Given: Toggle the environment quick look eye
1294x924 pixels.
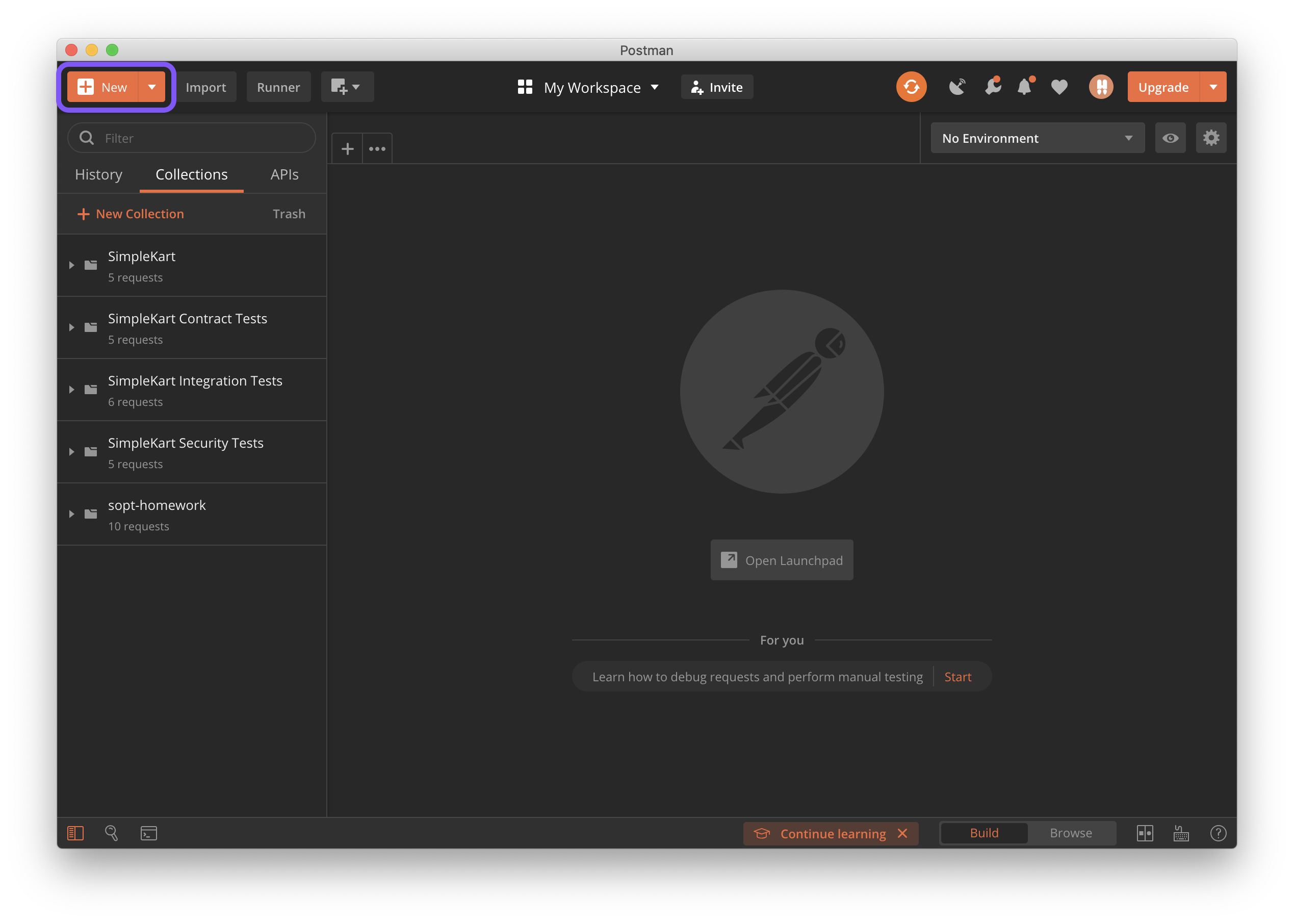Looking at the screenshot, I should [1170, 138].
